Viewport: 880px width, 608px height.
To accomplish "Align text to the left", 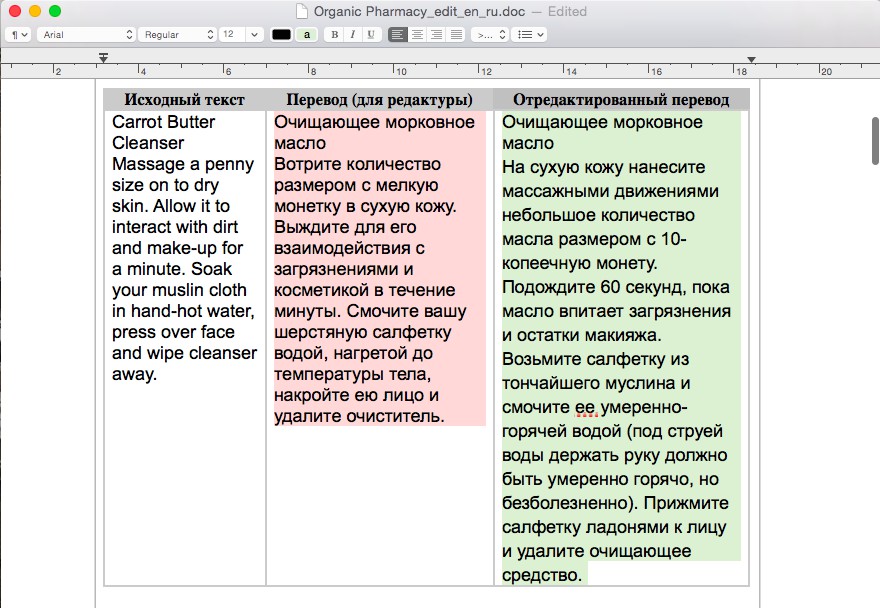I will point(397,34).
